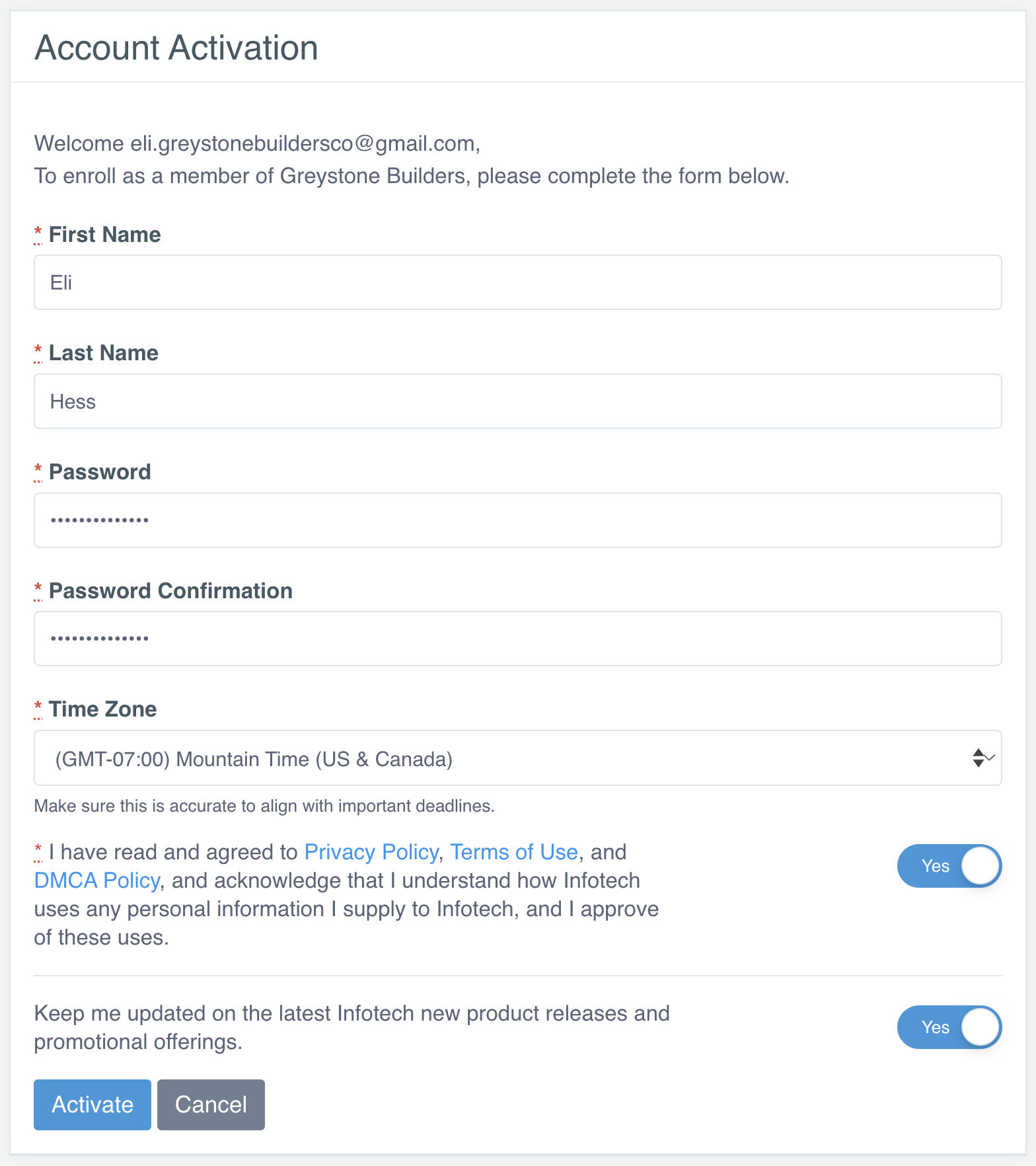Click the Last Name input field
Screen dimensions: 1036x1166
(x=517, y=402)
